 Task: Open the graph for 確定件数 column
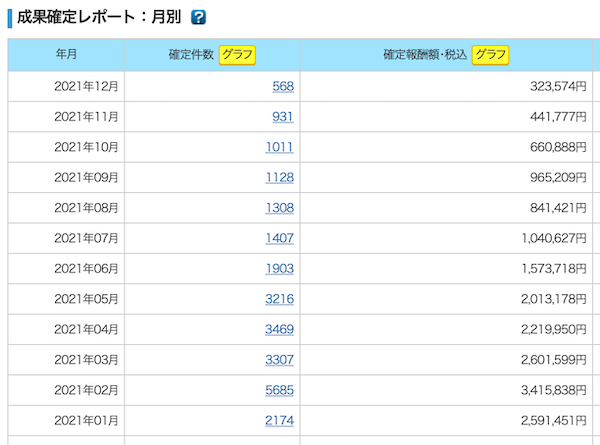237,55
